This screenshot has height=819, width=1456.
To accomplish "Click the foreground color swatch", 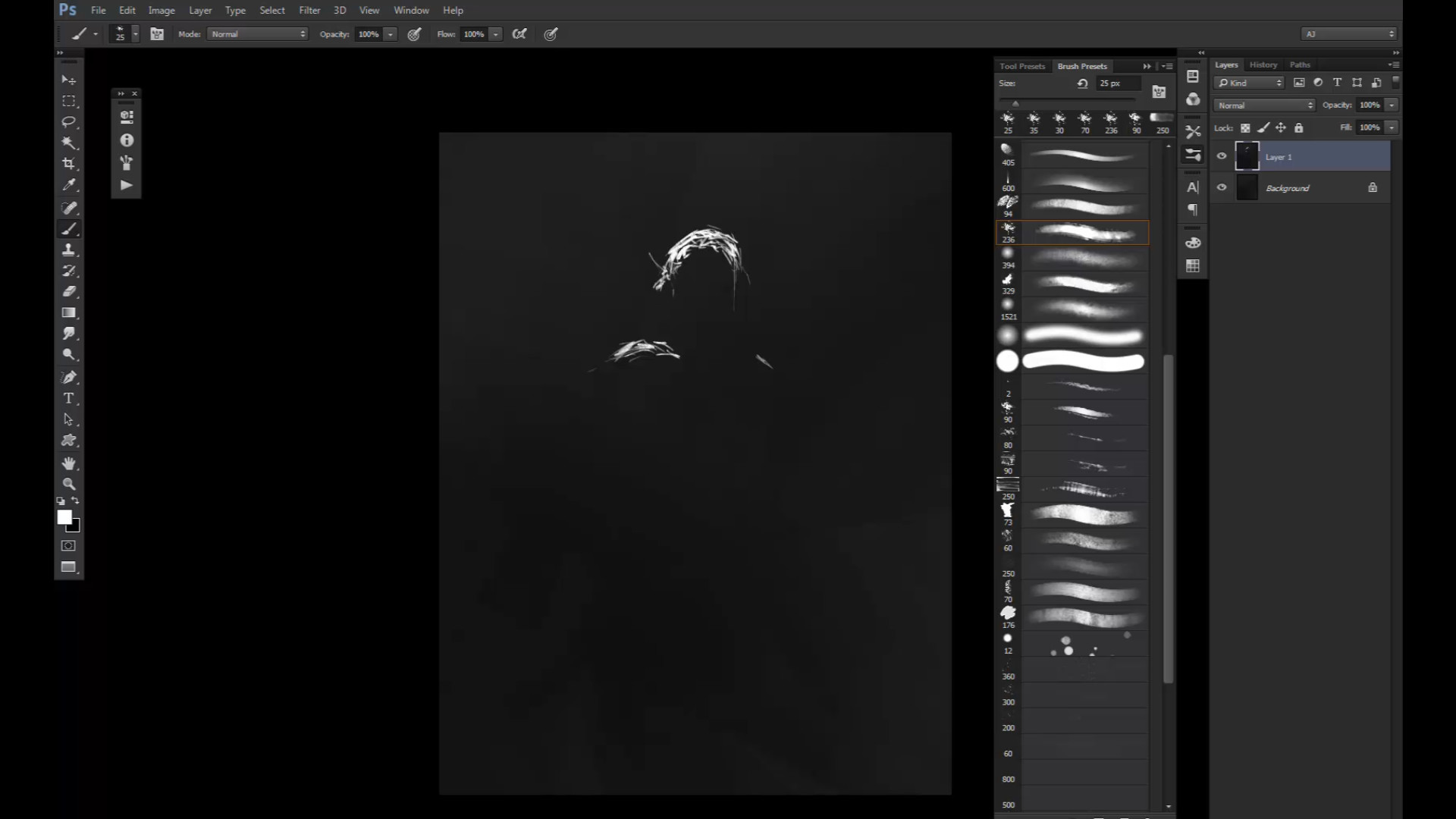I will 64,517.
